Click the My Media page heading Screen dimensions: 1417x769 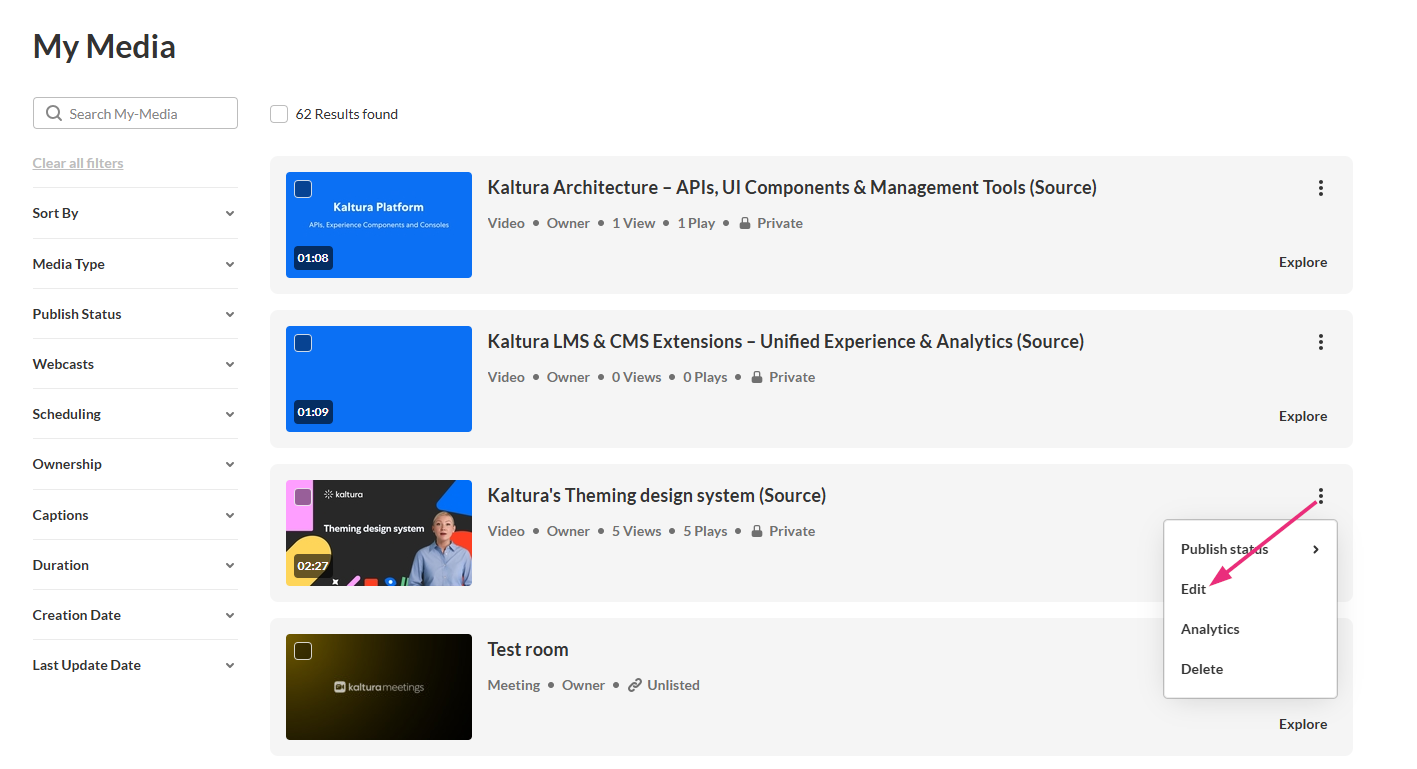tap(104, 46)
